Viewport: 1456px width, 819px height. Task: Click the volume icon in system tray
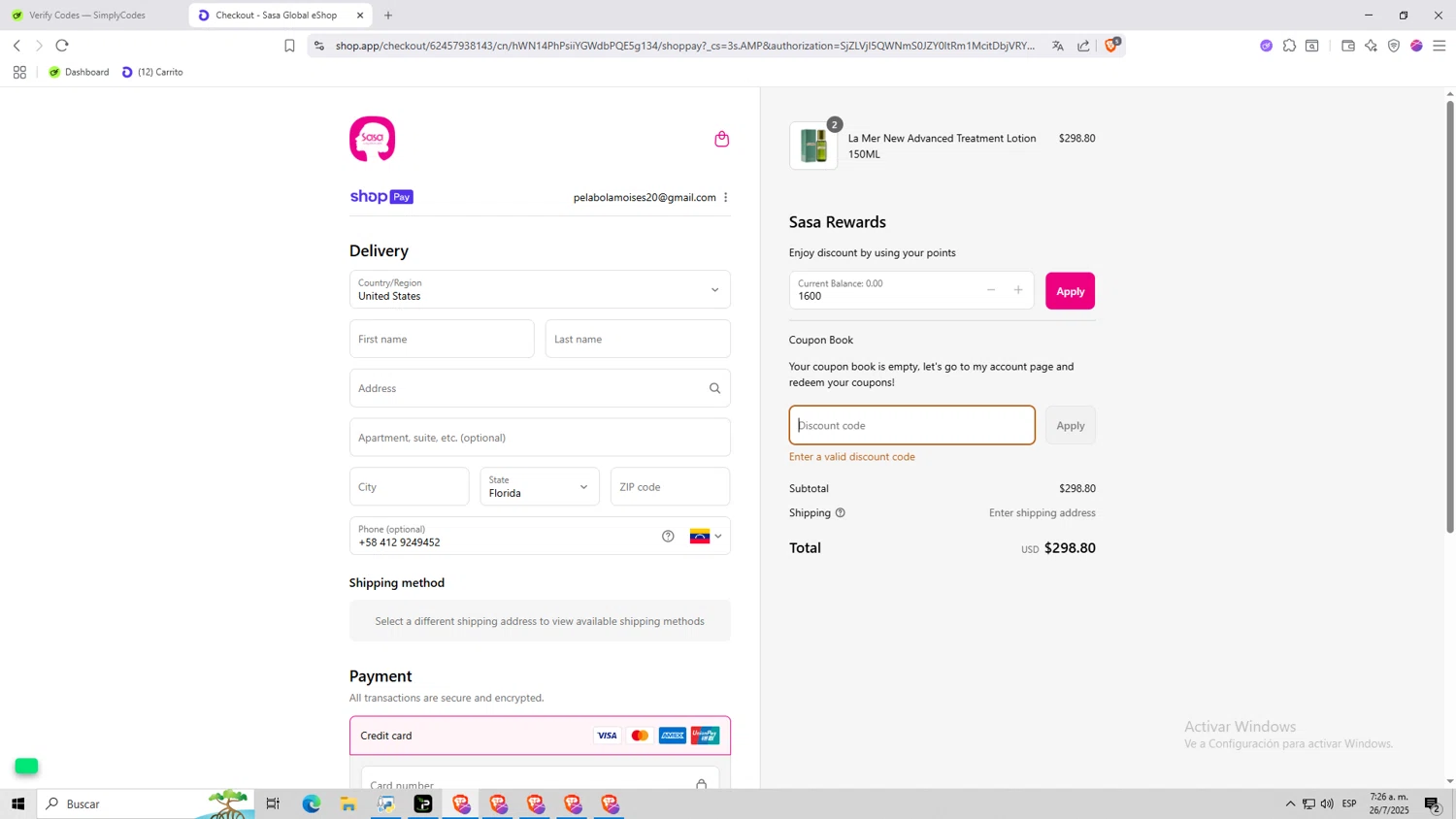1327,803
